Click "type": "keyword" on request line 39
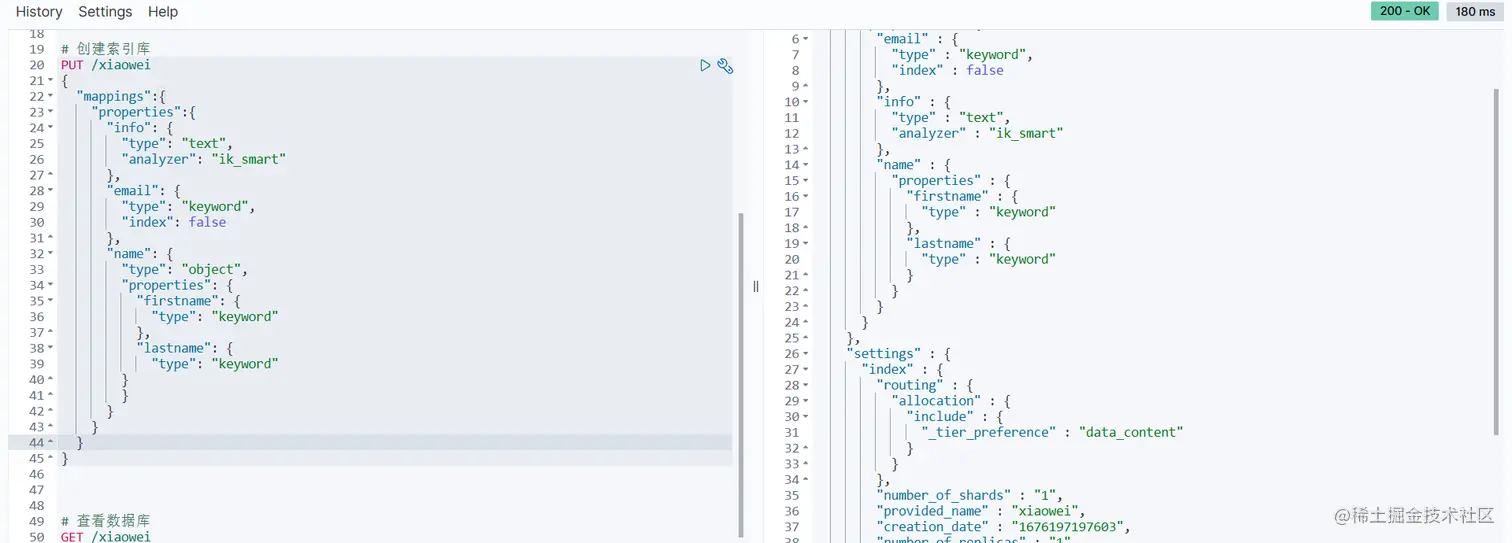This screenshot has height=543, width=1512. [215, 364]
